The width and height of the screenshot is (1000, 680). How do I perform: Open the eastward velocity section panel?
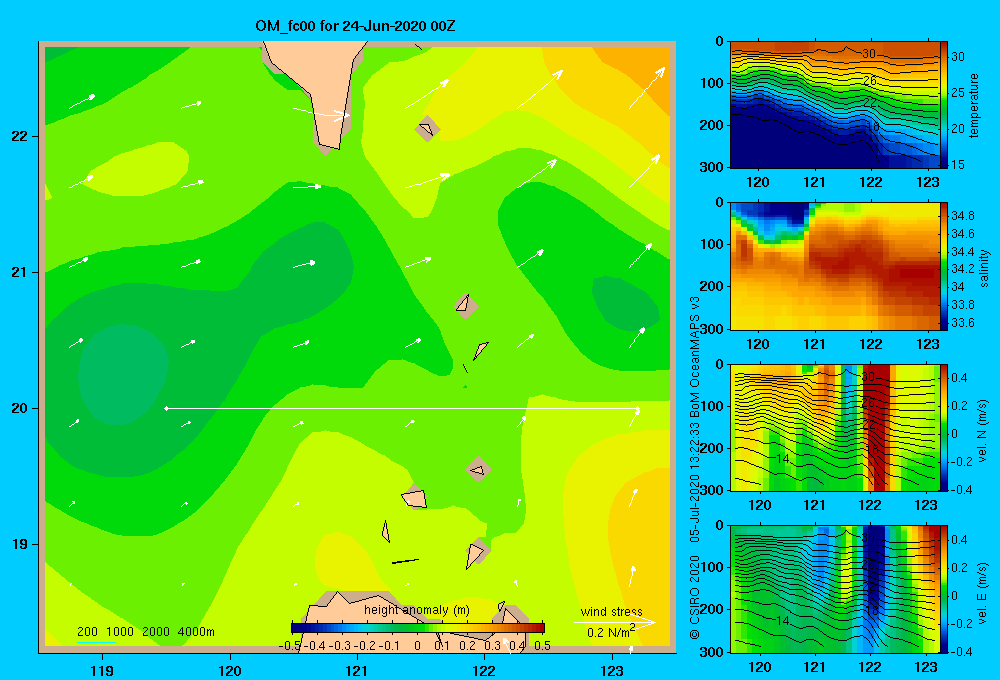point(834,589)
